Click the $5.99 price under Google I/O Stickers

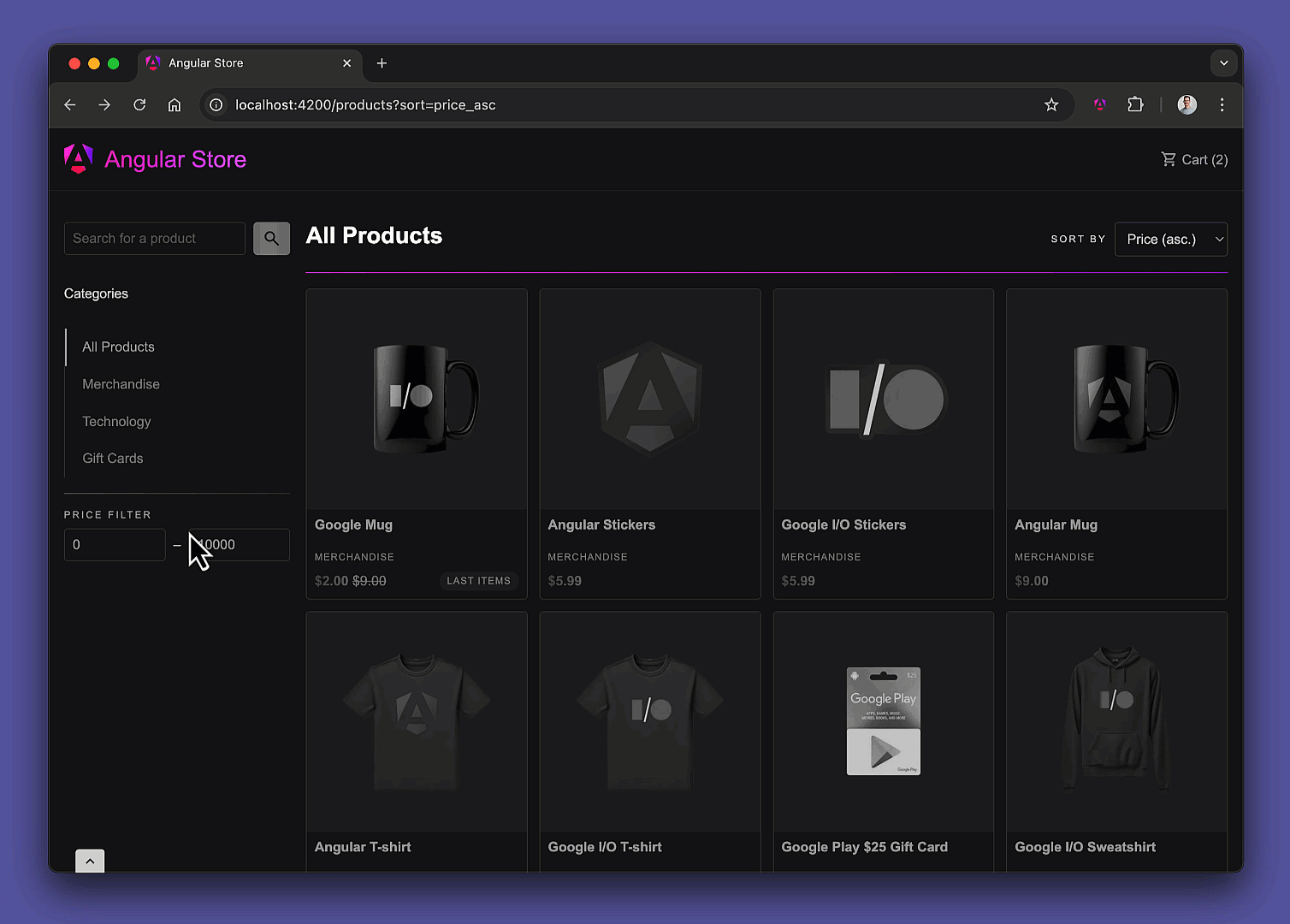(798, 581)
